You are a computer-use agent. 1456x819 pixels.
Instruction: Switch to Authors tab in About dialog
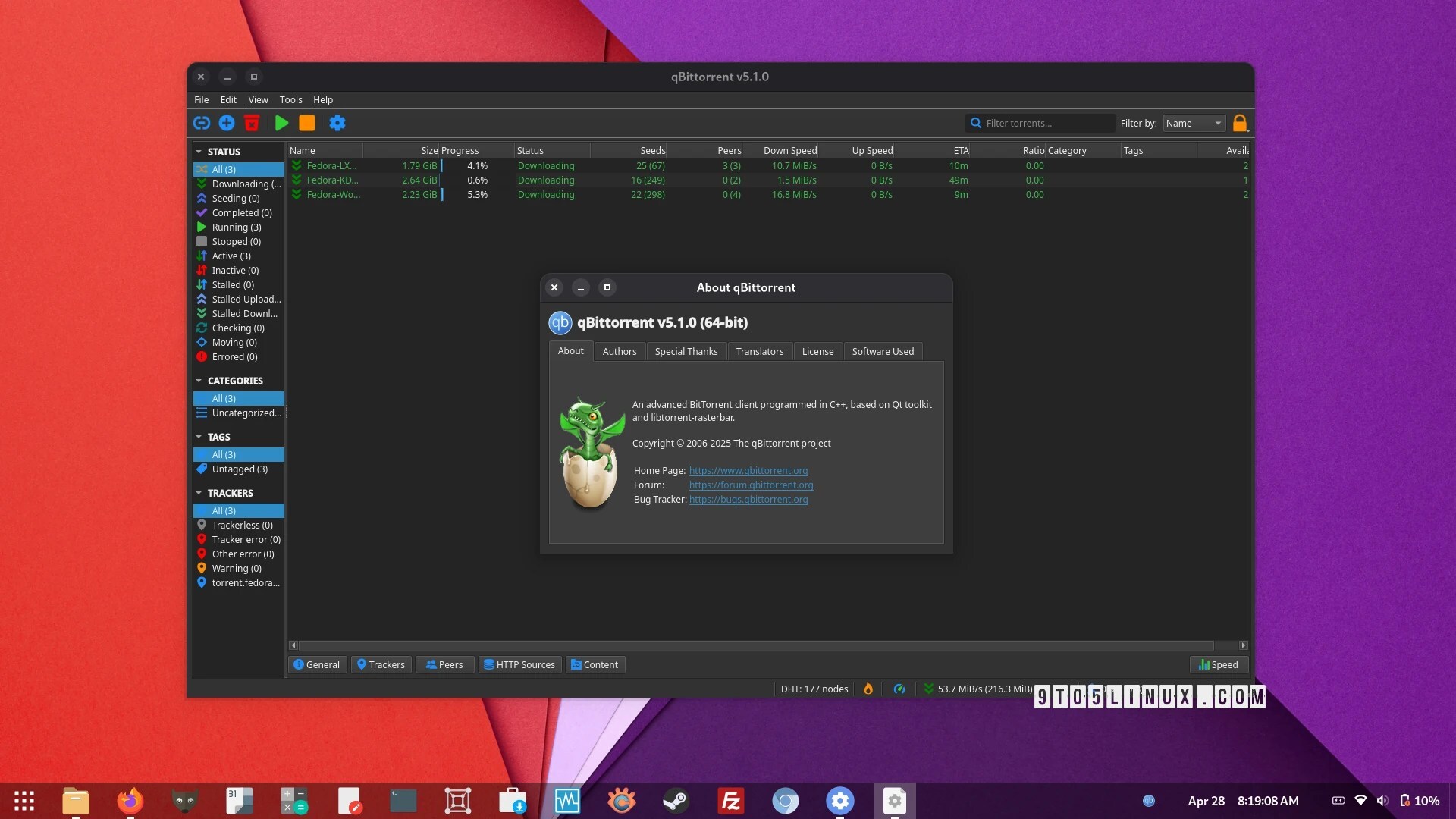[x=620, y=351]
